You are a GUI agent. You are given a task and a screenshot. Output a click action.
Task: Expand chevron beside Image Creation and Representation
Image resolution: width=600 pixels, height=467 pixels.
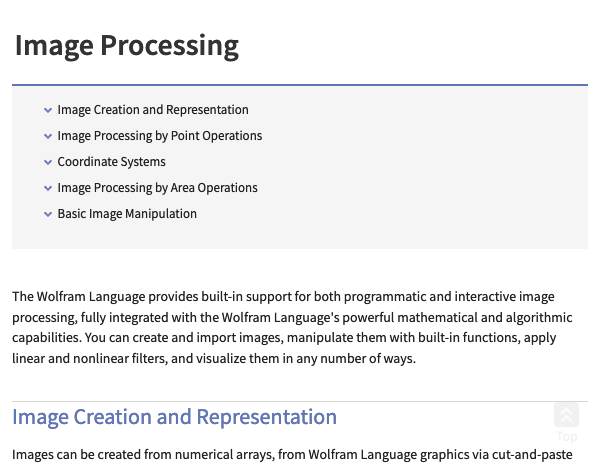tap(48, 110)
